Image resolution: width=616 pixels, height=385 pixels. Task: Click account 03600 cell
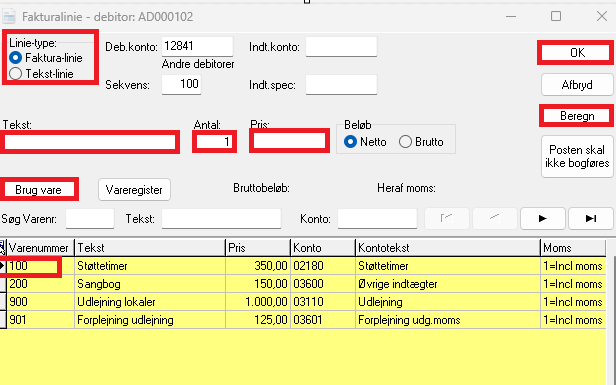pyautogui.click(x=323, y=284)
